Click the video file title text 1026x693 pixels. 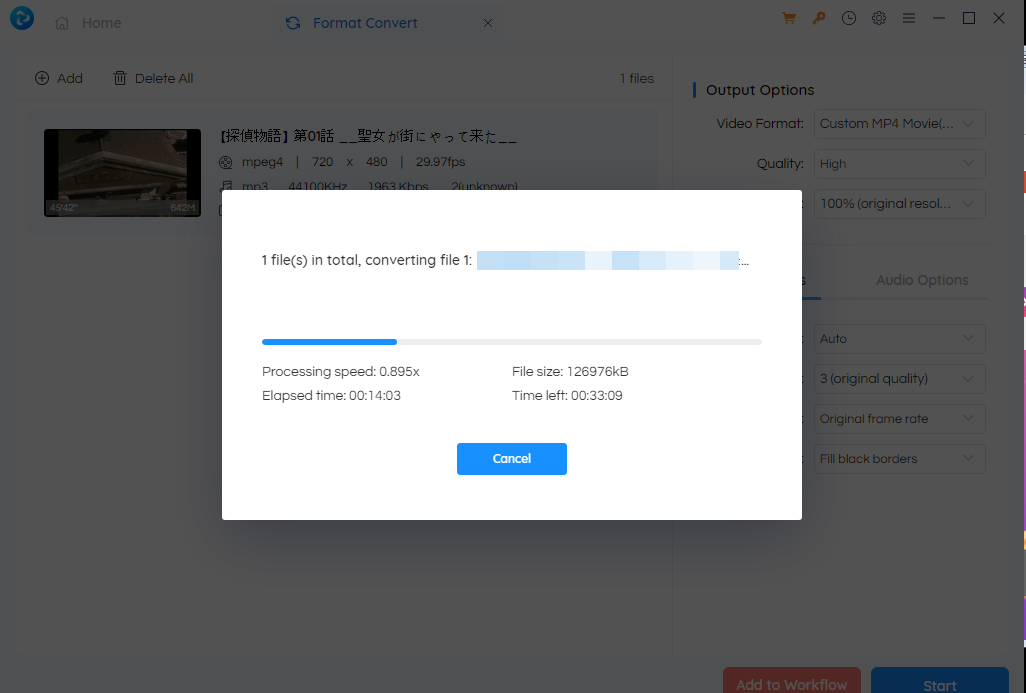click(369, 136)
